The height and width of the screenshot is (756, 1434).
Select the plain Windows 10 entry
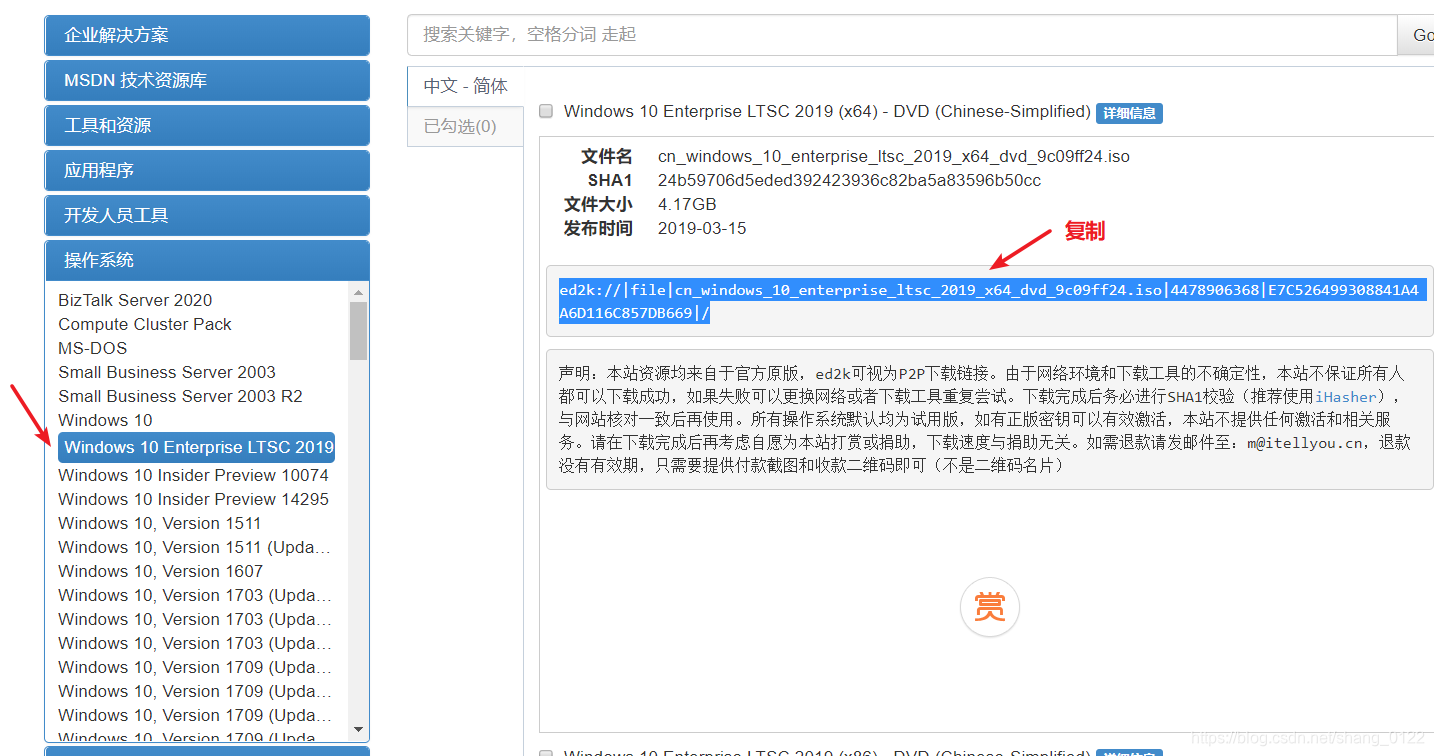(105, 420)
